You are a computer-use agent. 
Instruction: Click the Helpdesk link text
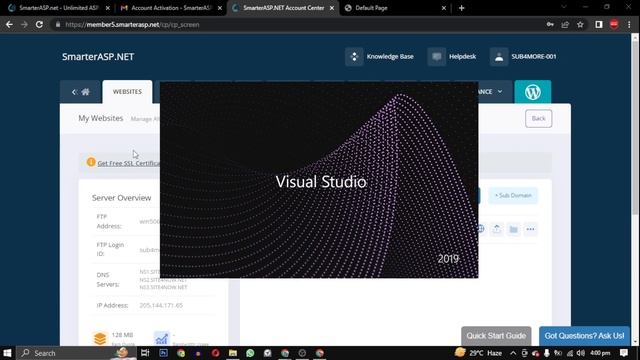click(x=462, y=57)
